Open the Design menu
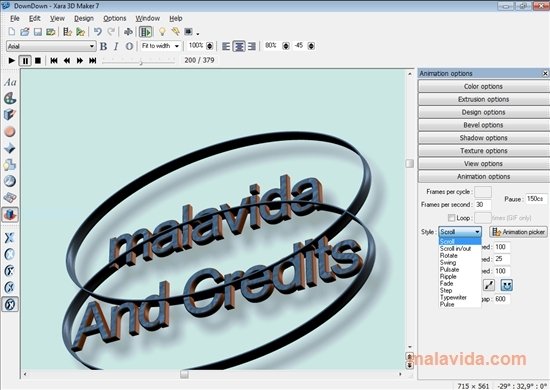 click(x=84, y=18)
